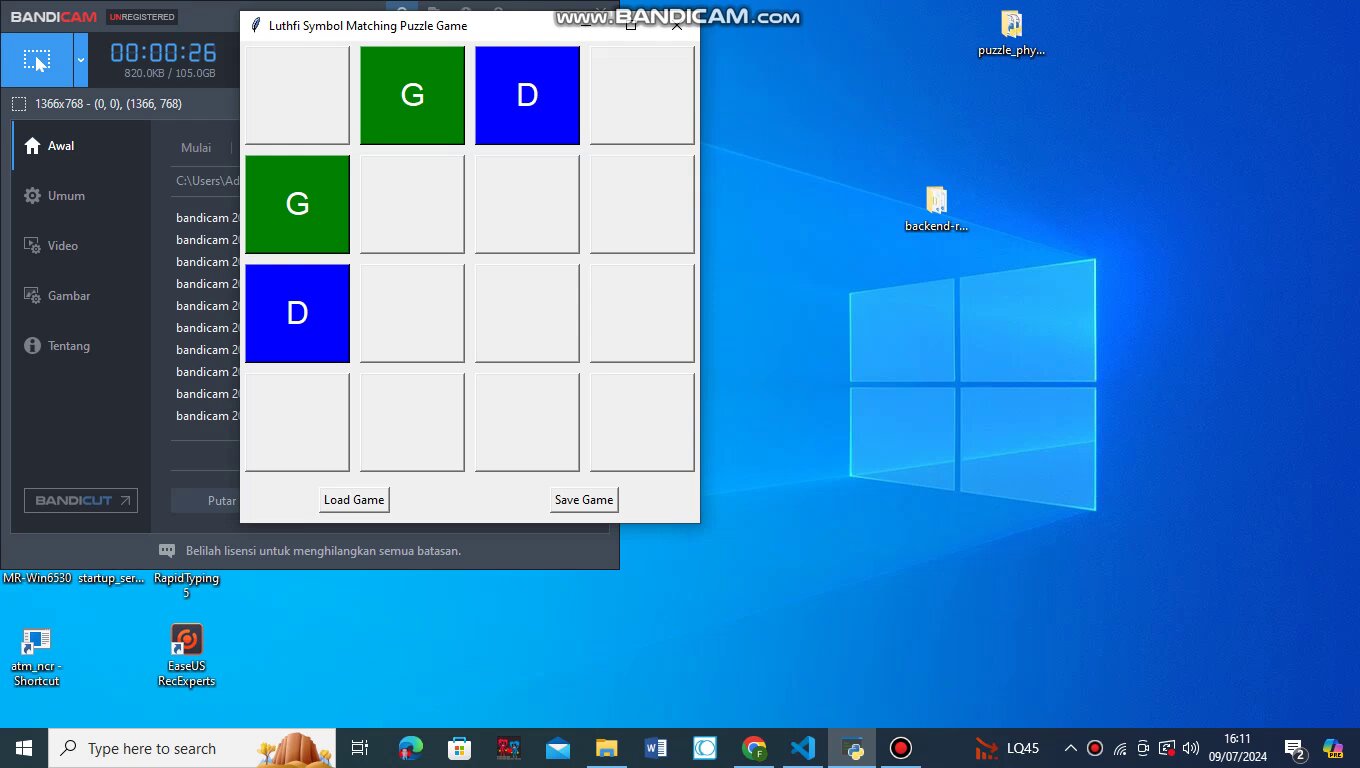Select Bandicam rectangle screen recording mode icon
Screen dimensions: 1360x768
pyautogui.click(x=36, y=60)
